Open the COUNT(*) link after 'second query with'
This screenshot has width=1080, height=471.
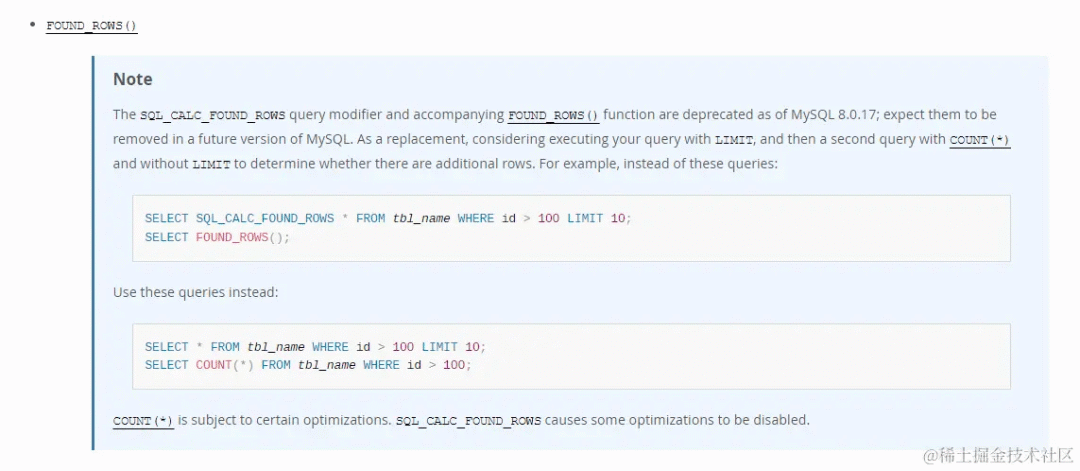click(979, 140)
